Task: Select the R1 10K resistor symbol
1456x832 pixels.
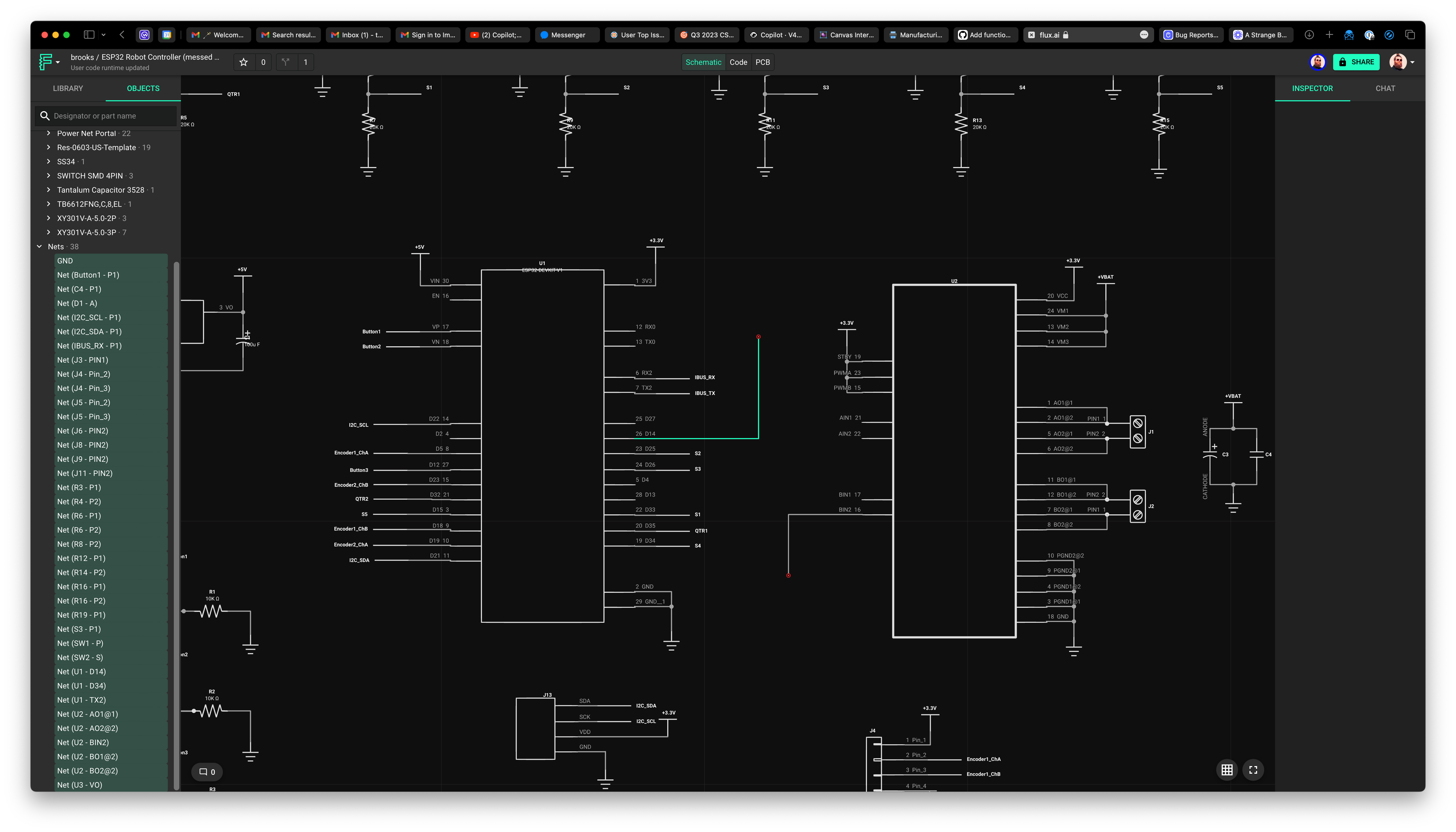Action: 211,611
